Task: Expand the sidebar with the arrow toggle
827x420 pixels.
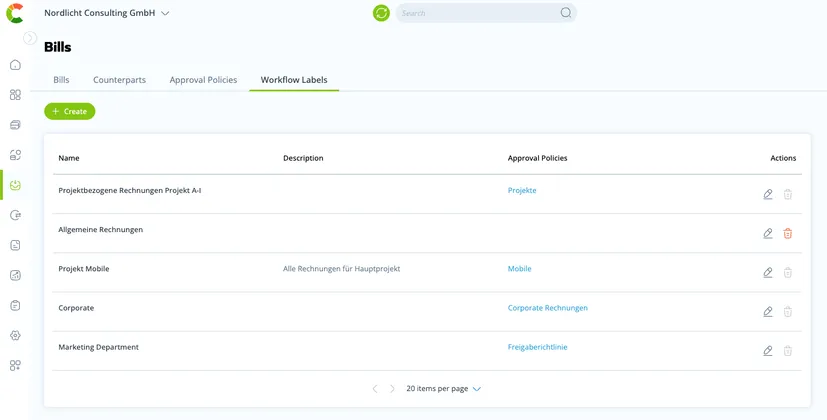Action: tap(30, 37)
